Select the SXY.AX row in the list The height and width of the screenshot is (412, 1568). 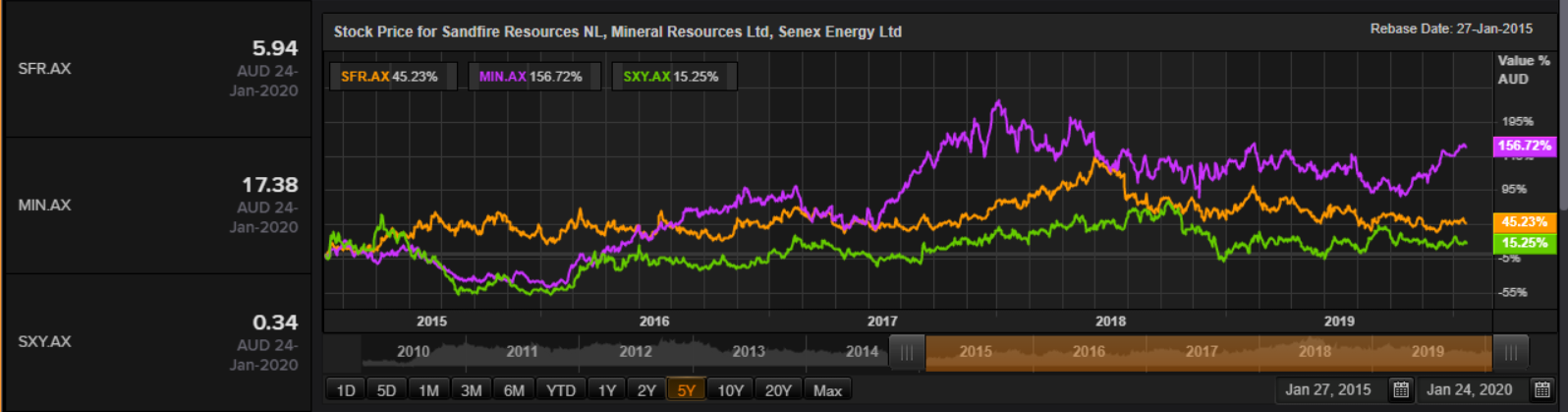click(x=157, y=342)
